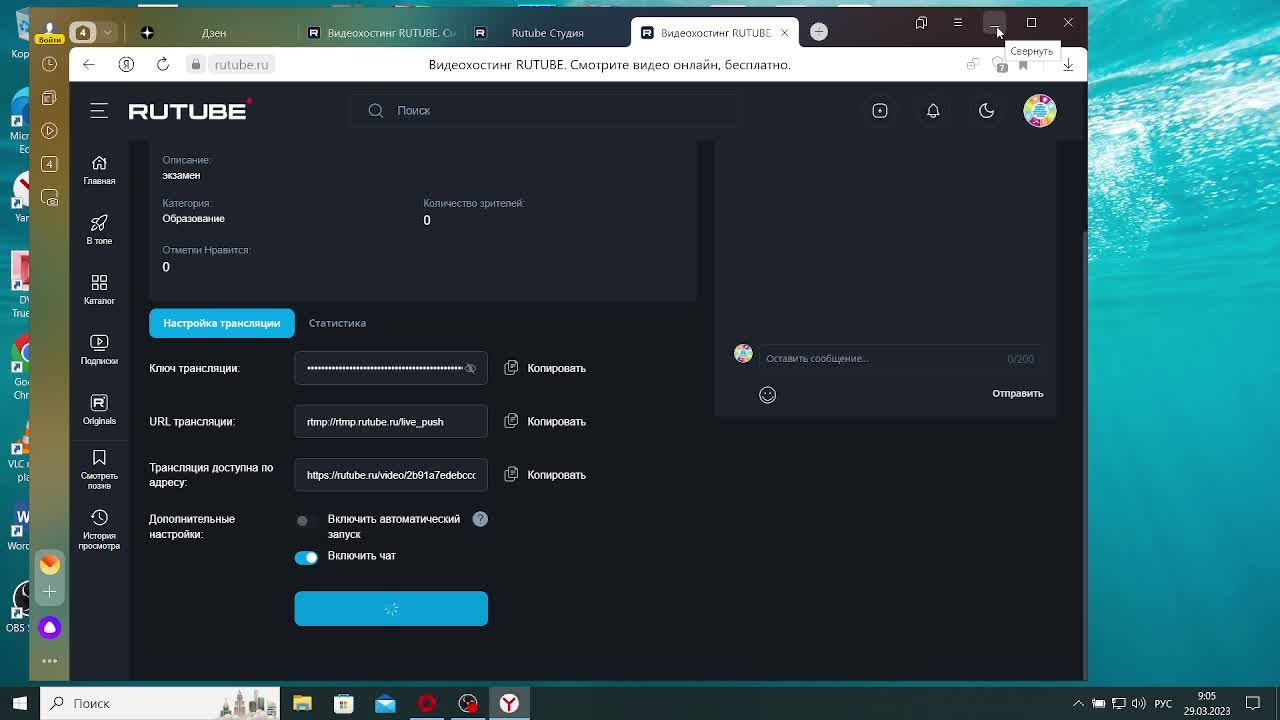This screenshot has width=1280, height=720.
Task: Open the chat emoji picker
Action: pos(767,394)
